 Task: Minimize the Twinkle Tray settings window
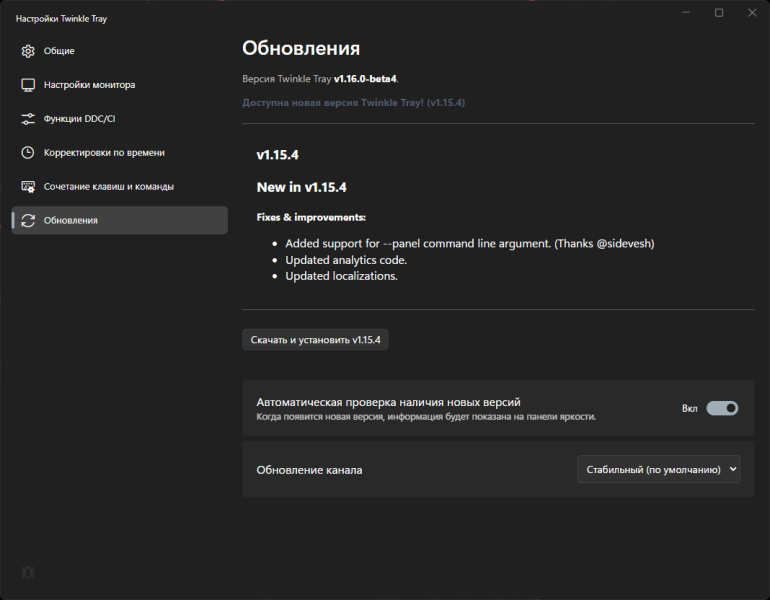[686, 13]
